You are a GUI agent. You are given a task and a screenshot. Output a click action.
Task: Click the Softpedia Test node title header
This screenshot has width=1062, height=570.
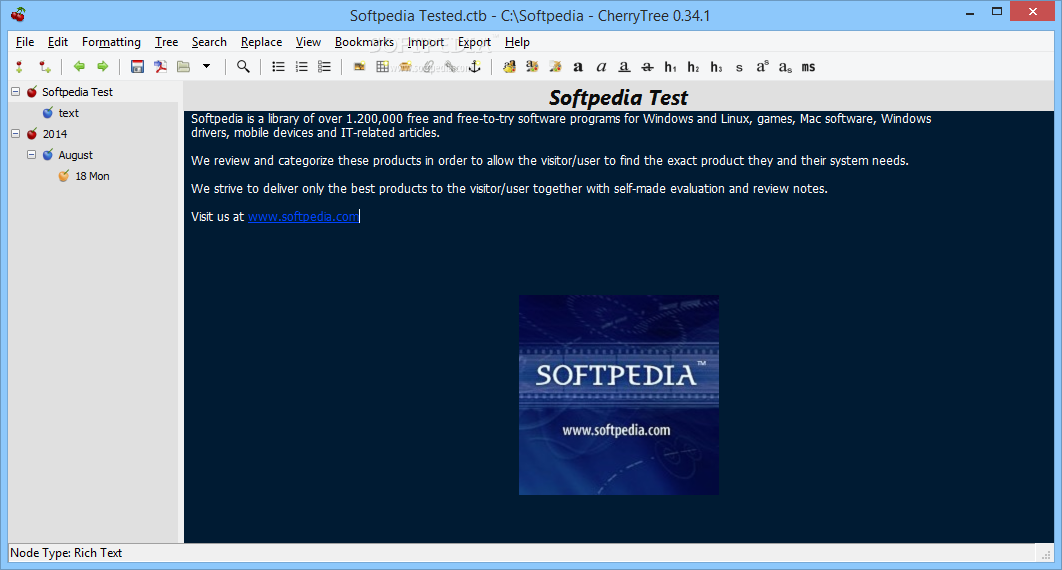(618, 97)
